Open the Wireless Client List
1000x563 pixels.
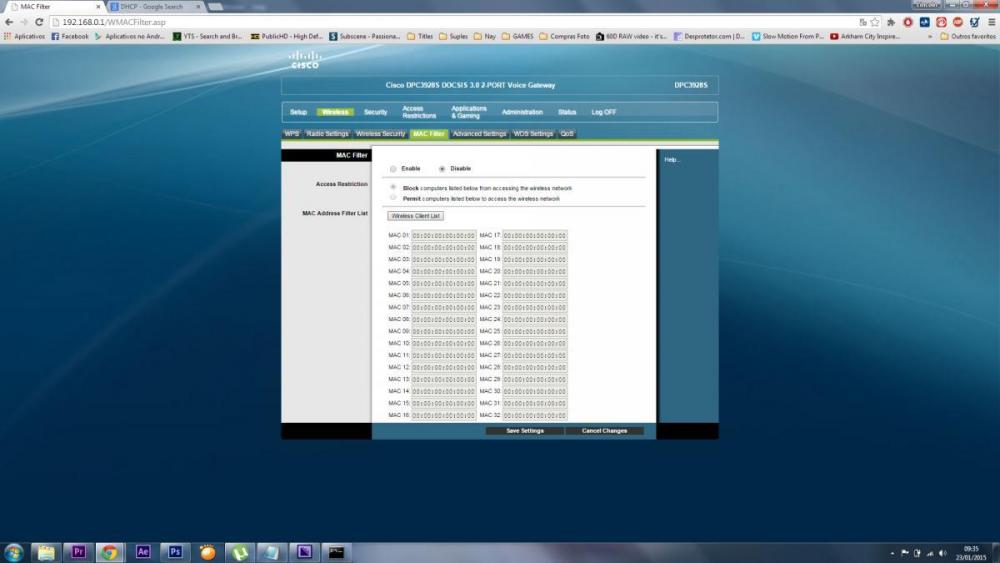[x=415, y=216]
